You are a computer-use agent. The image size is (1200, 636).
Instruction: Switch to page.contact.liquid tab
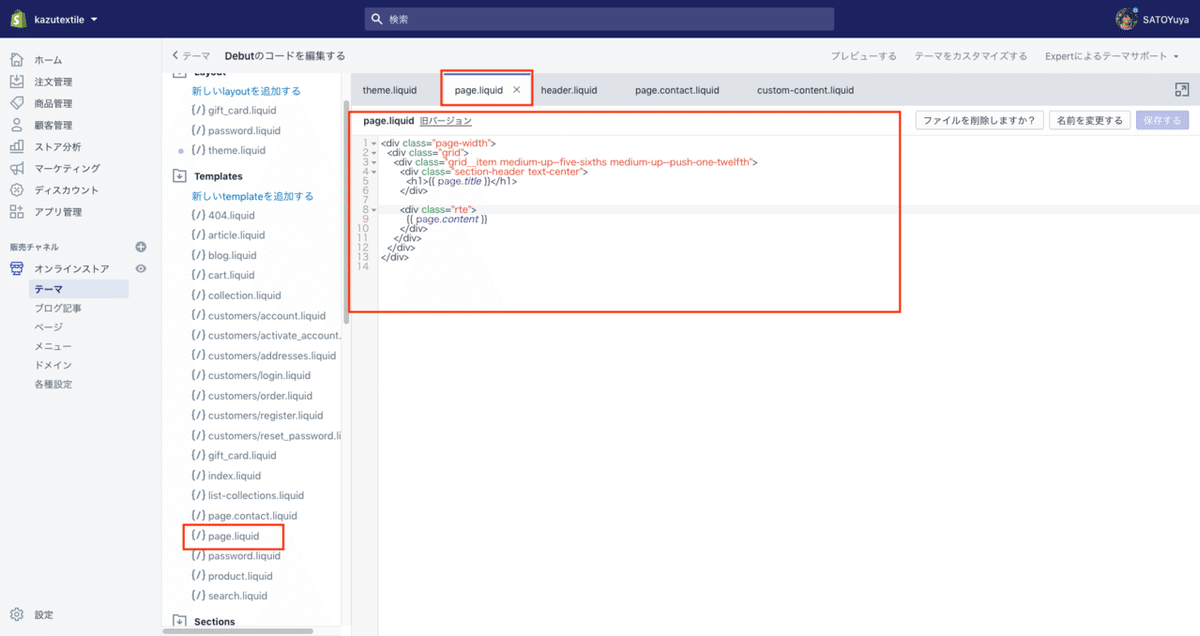point(677,90)
